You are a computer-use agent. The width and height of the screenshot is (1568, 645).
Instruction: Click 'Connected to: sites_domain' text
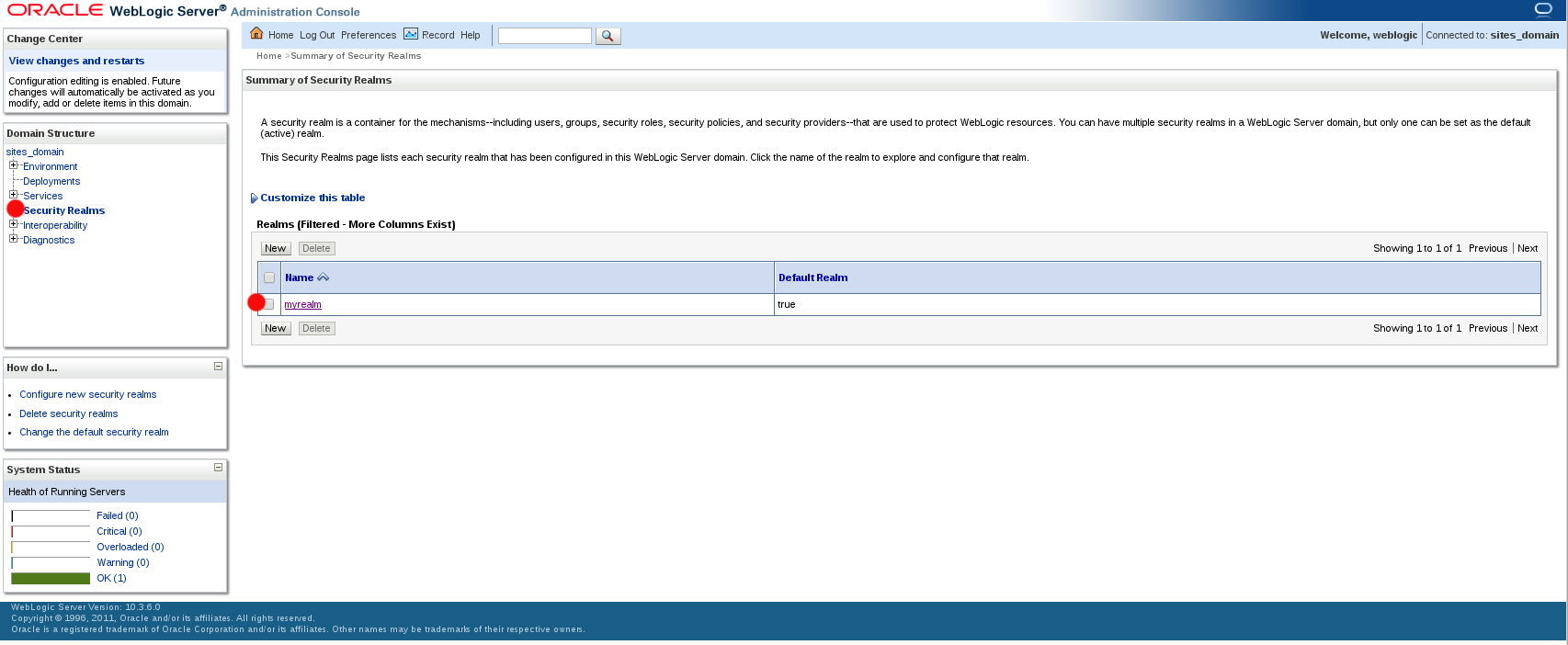point(1493,35)
